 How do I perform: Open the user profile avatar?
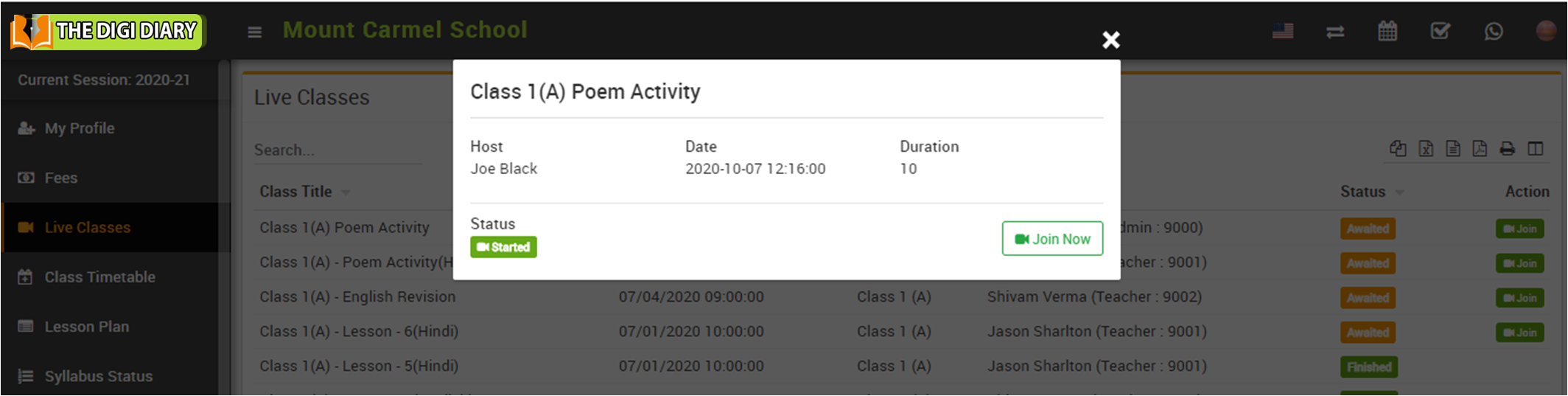pyautogui.click(x=1546, y=31)
